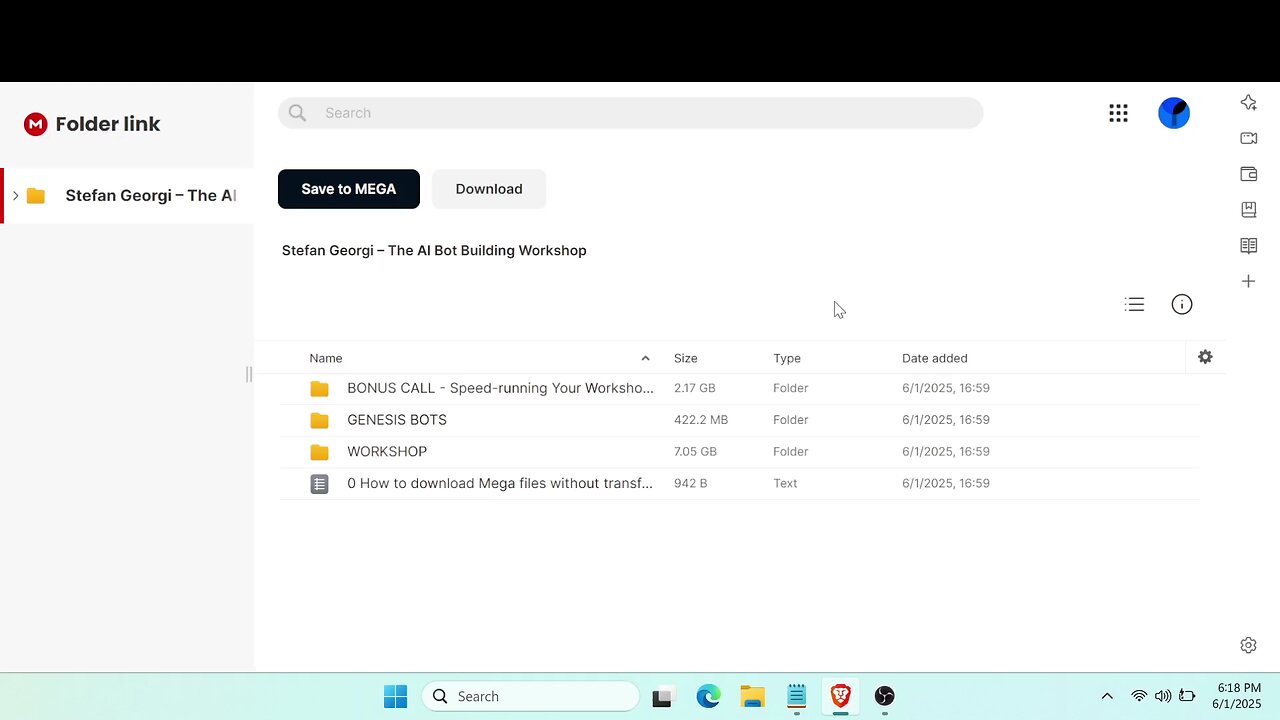Add new sidebar item plus icon
The width and height of the screenshot is (1280, 720).
click(x=1248, y=282)
